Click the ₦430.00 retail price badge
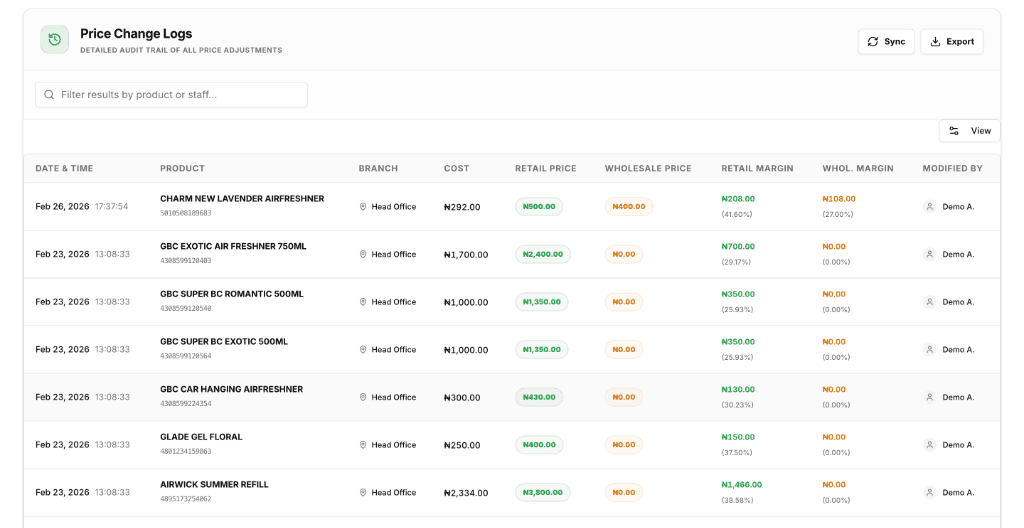Viewport: 1024px width, 528px height. pos(539,397)
